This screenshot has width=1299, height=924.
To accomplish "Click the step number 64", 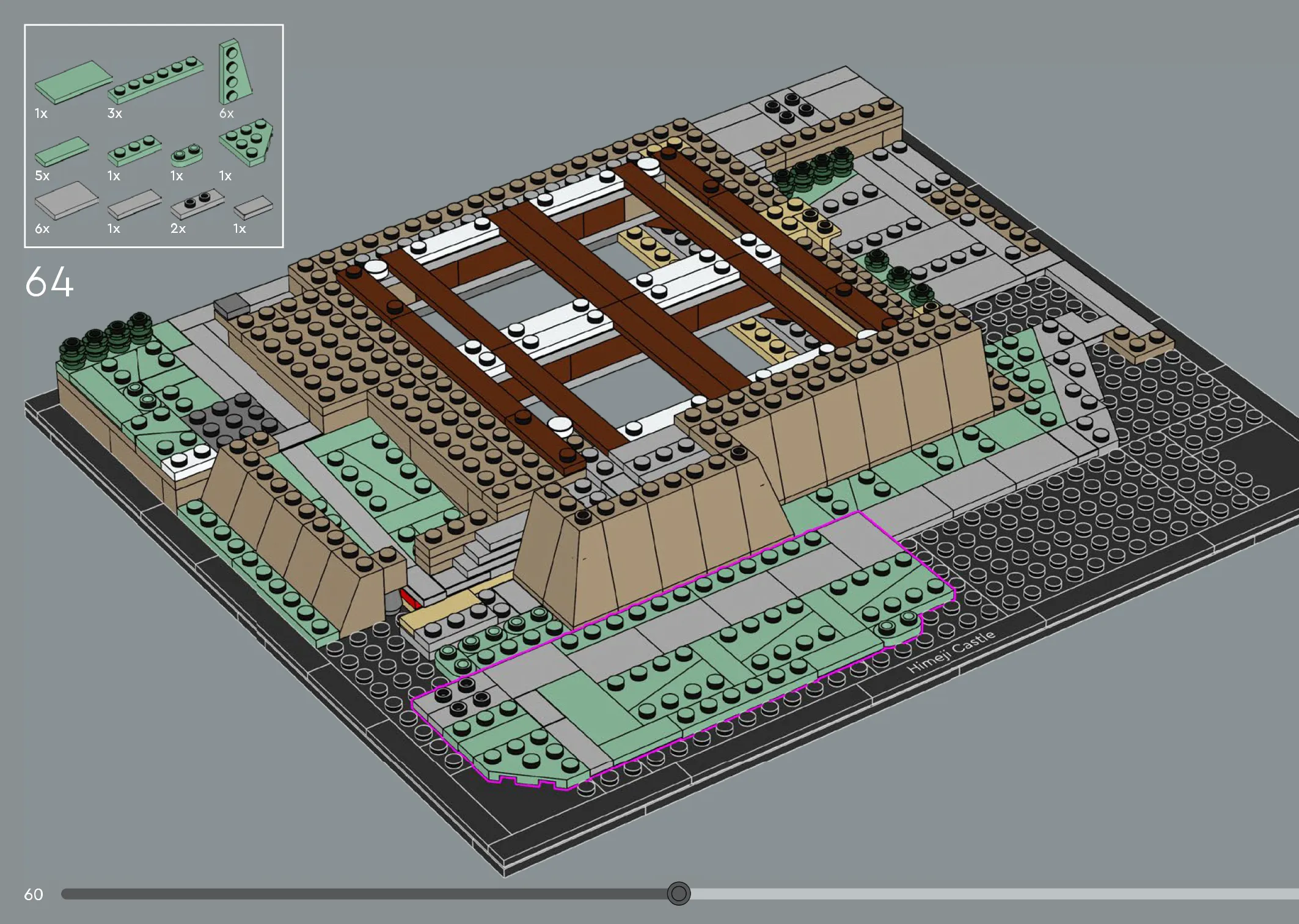I will pyautogui.click(x=49, y=282).
